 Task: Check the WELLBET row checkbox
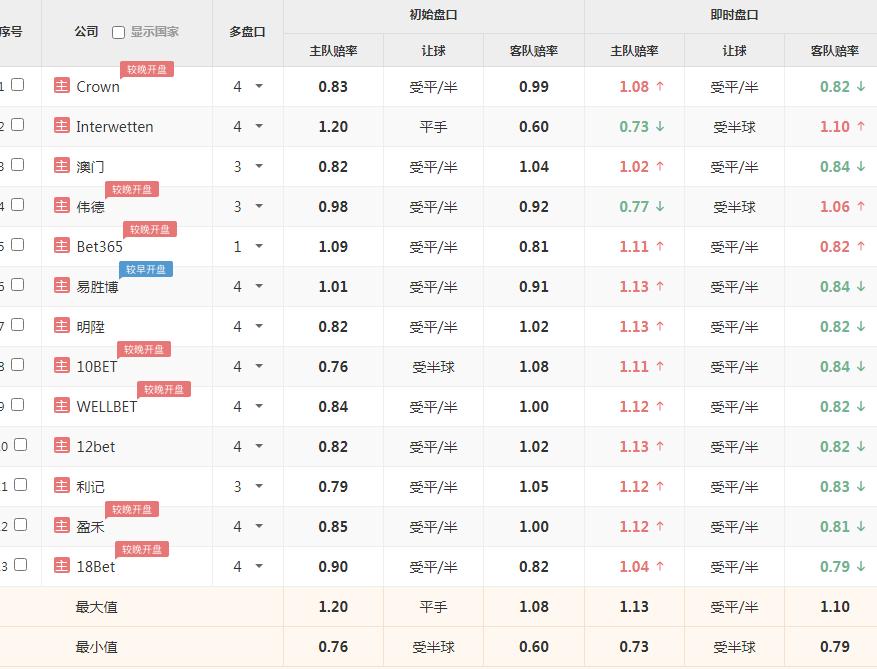coord(18,404)
